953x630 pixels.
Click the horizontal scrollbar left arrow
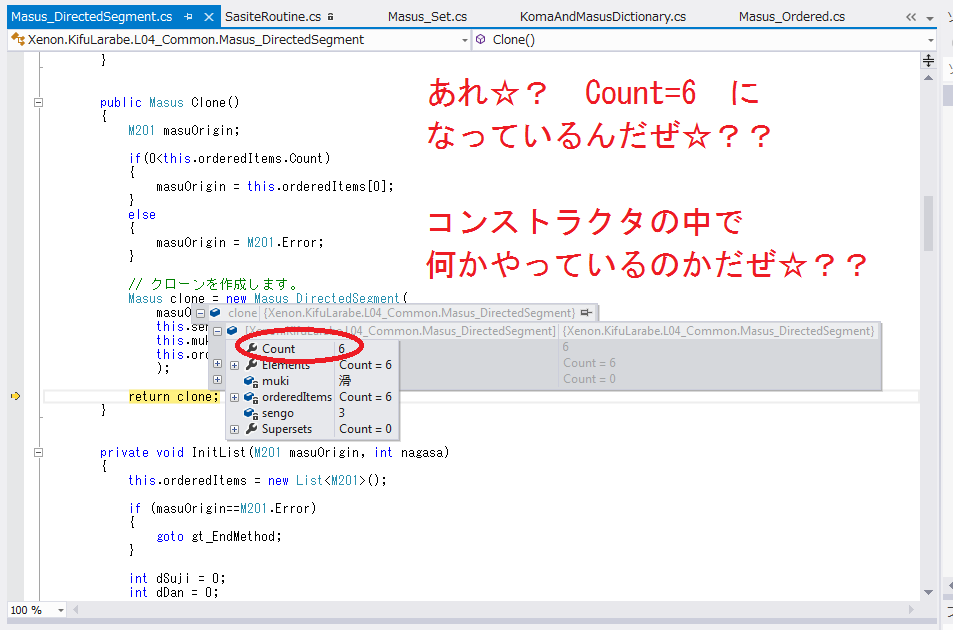coord(75,609)
